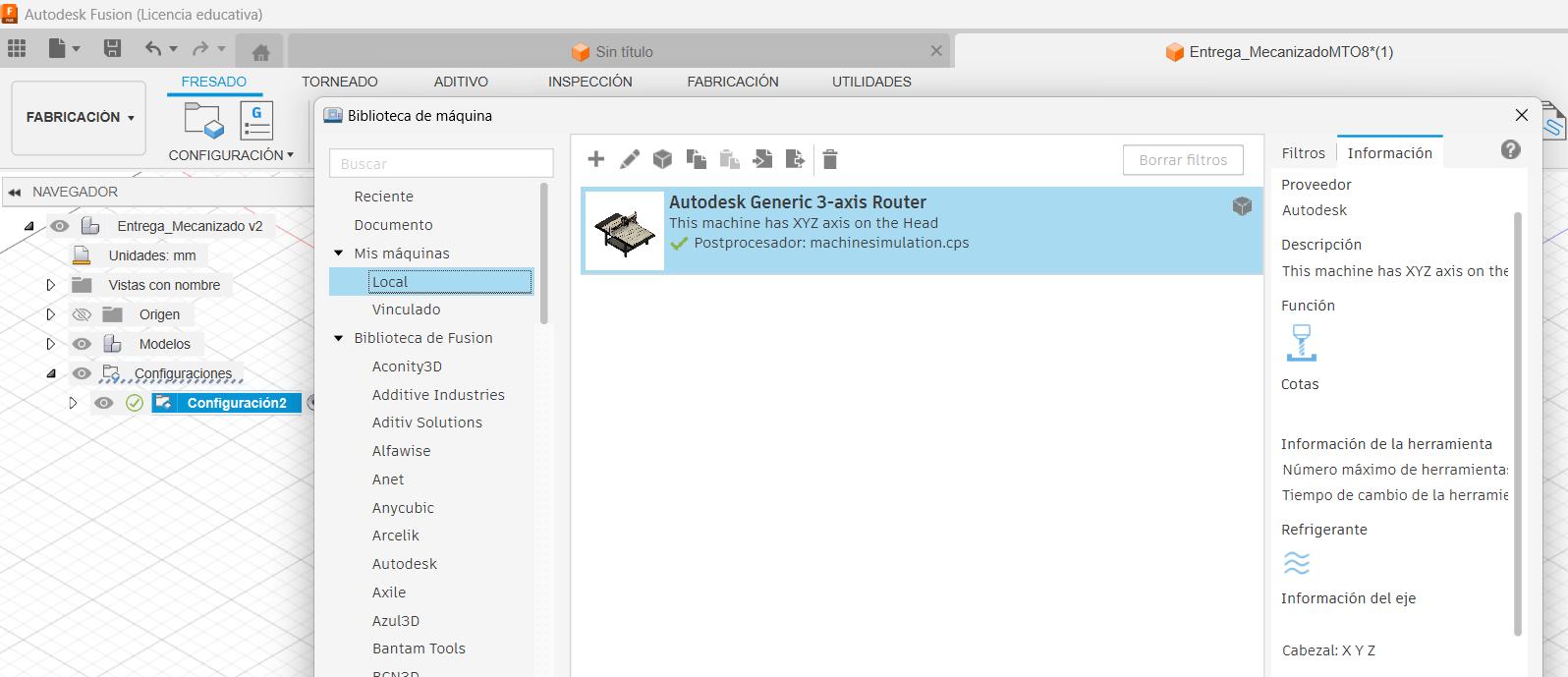
Task: Open help question mark icon
Action: pos(1511,149)
